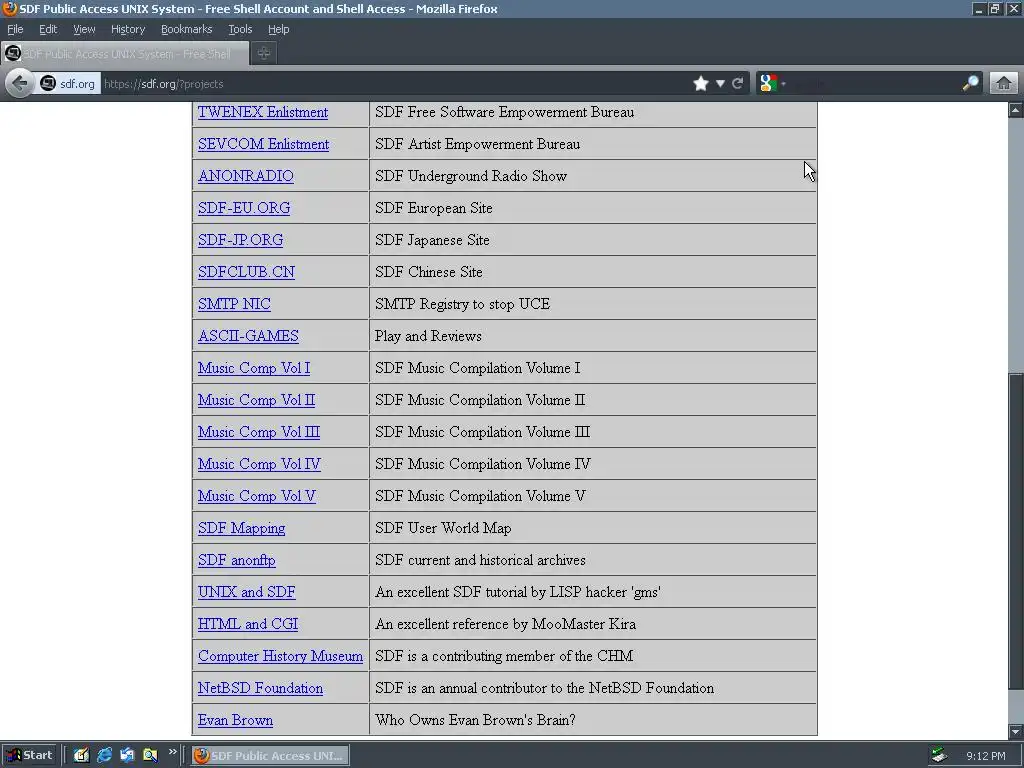
Task: Click the 'SDF Underground Radio Show' text
Action: click(x=471, y=176)
